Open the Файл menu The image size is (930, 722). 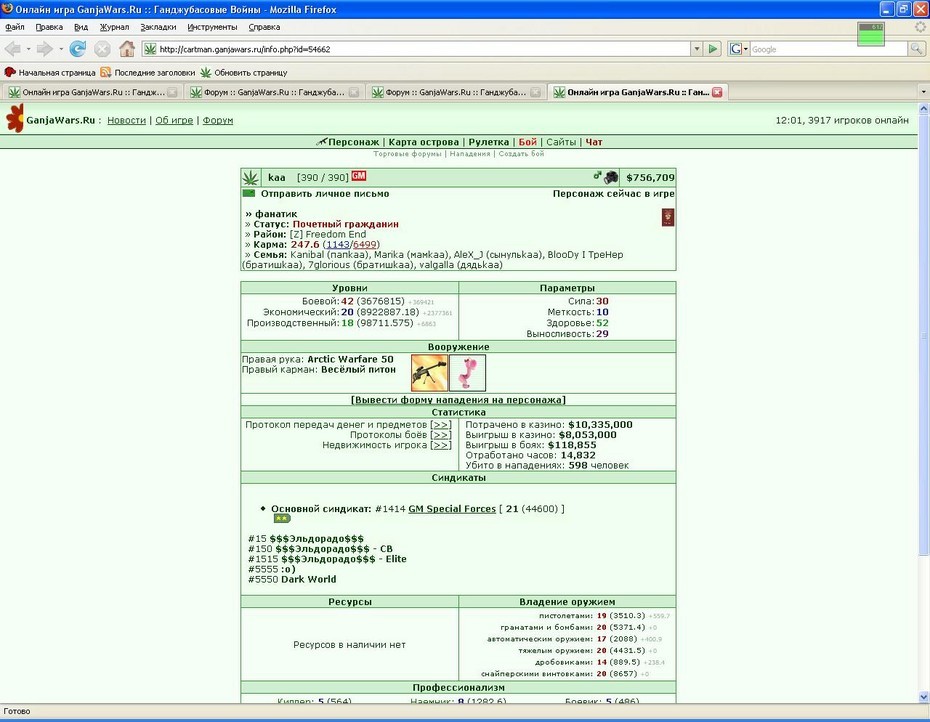tap(15, 27)
